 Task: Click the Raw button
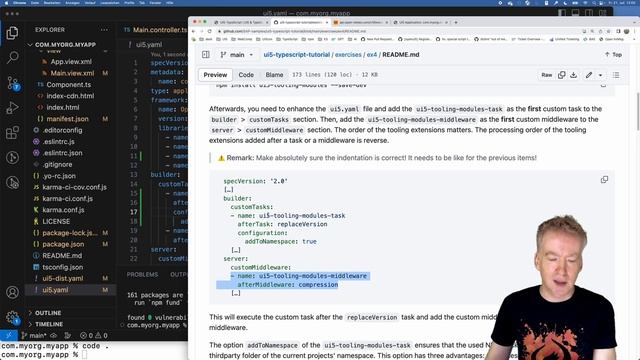[x=547, y=75]
